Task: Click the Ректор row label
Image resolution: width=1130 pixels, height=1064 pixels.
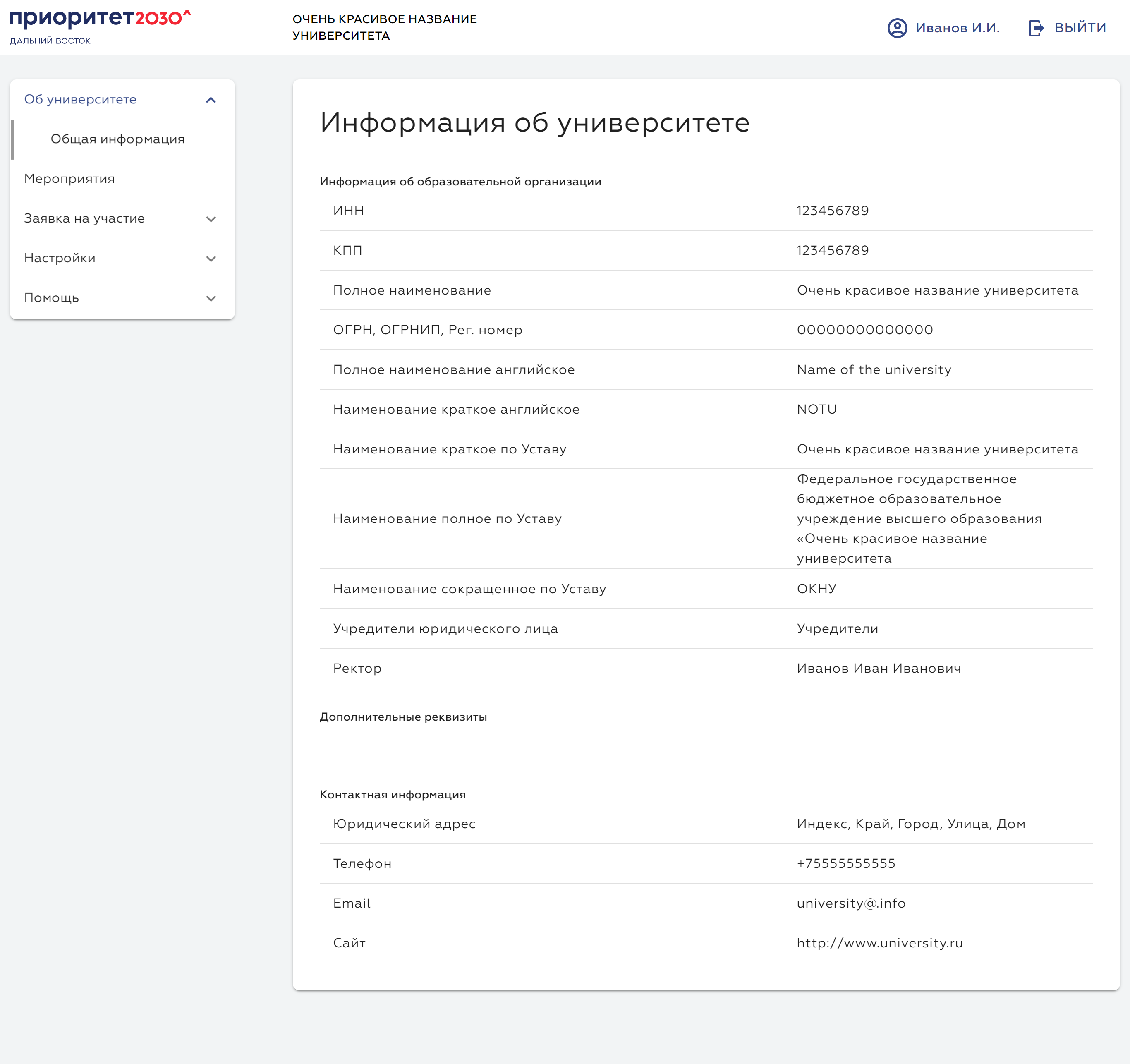Action: point(357,669)
